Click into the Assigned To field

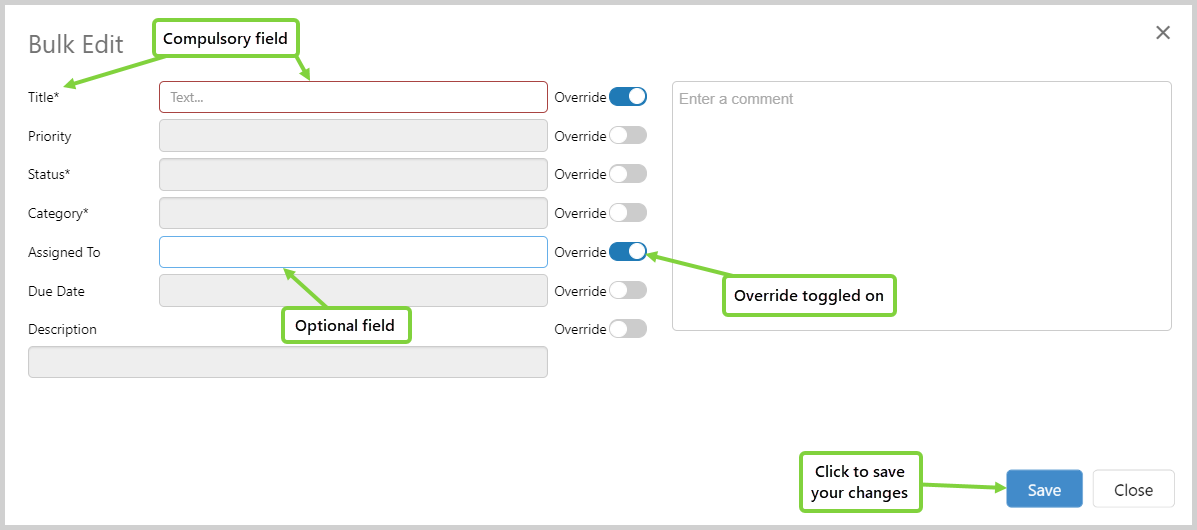[x=353, y=252]
